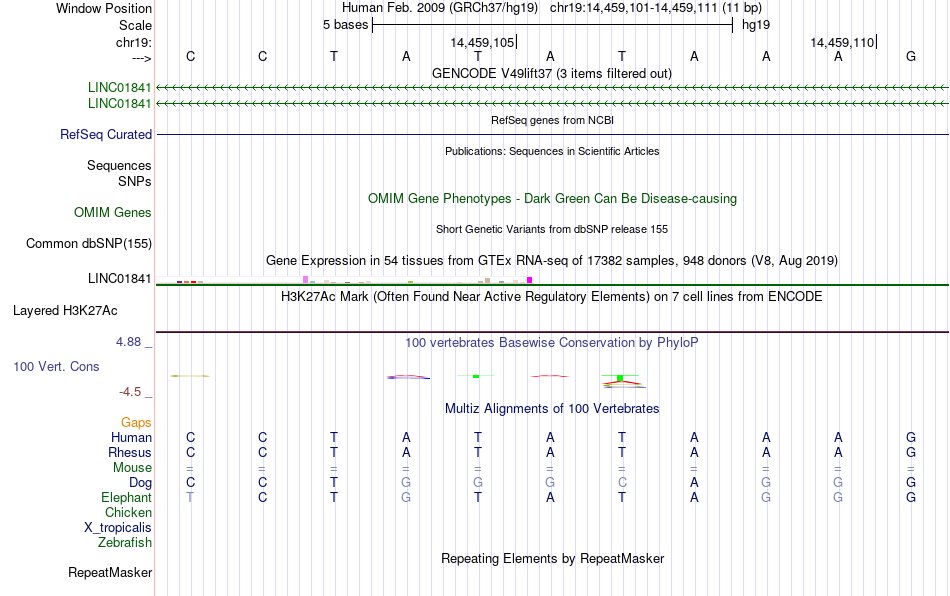Viewport: 950px width, 596px height.
Task: Click the light C in the Dog row
Action: [x=622, y=483]
